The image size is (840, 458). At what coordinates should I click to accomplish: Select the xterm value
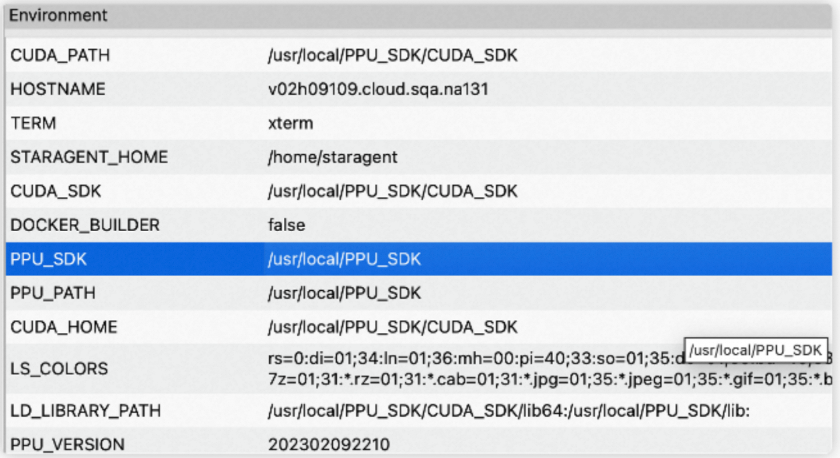pos(290,123)
